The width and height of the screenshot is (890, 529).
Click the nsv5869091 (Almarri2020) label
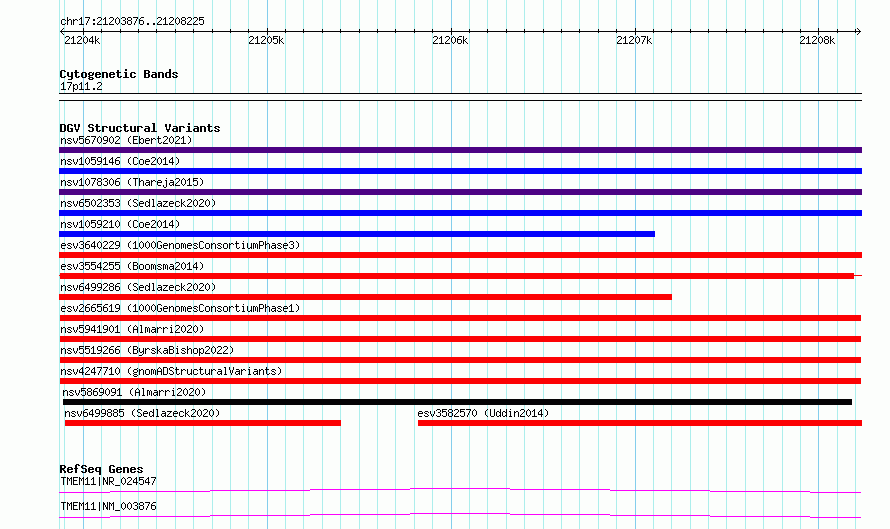[134, 392]
